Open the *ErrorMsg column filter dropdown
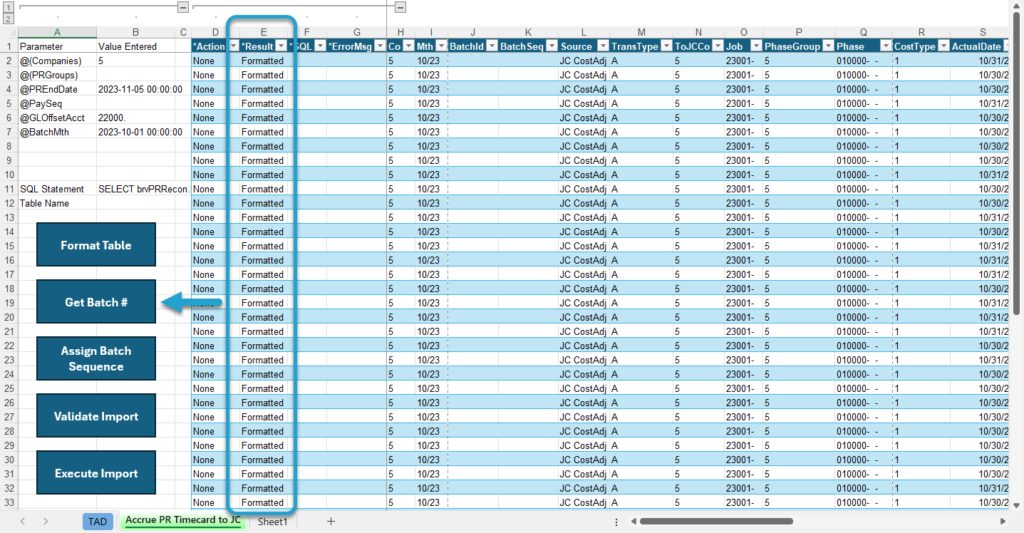The height and width of the screenshot is (533, 1024). 380,46
